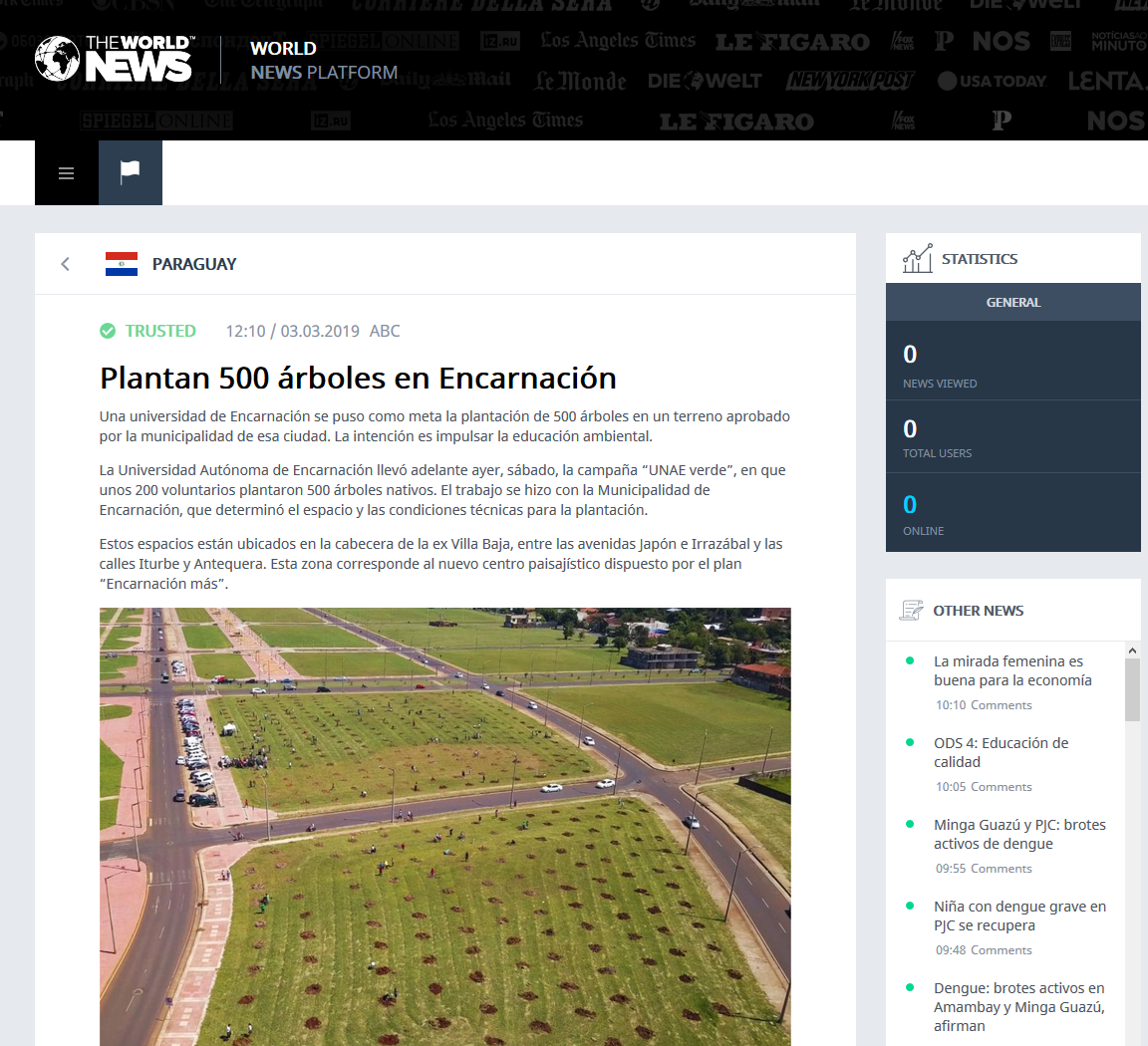Open the hamburger menu

pos(67,173)
